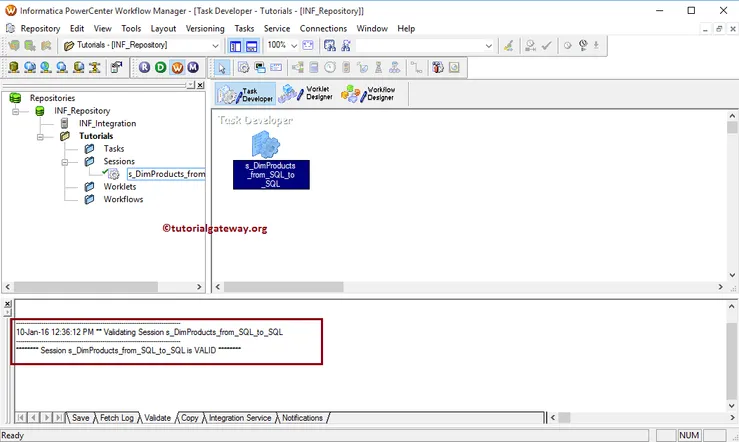Open the Tutorials folder selector dropdown
Image resolution: width=739 pixels, height=442 pixels.
pyautogui.click(x=215, y=46)
